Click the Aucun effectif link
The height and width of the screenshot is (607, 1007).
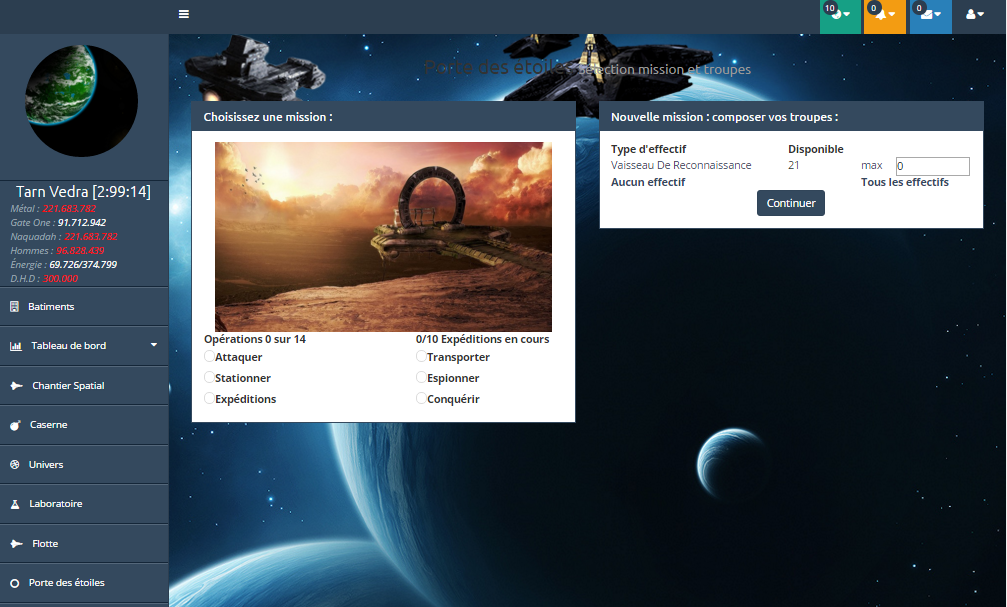coord(648,182)
